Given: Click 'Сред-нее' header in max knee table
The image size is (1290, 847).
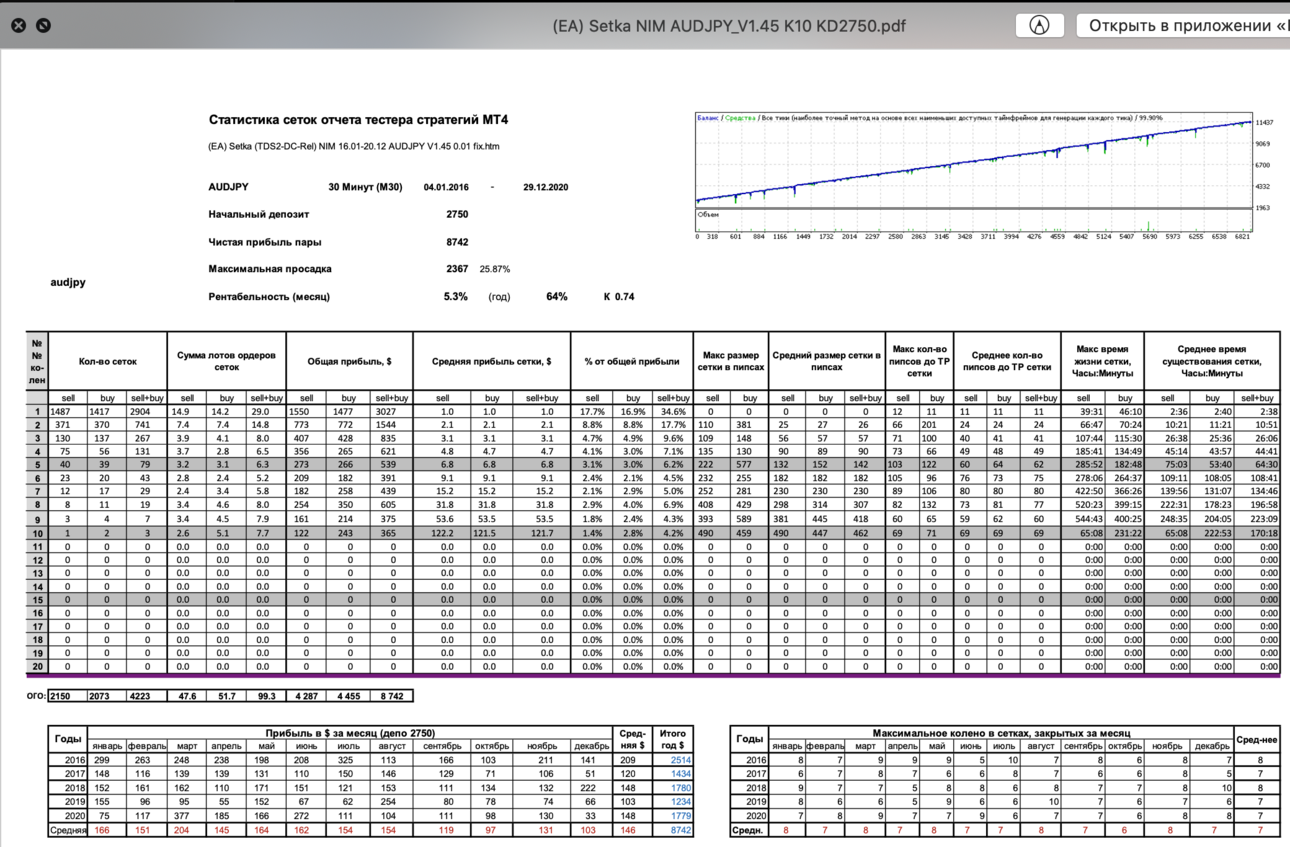Looking at the screenshot, I should (1257, 740).
